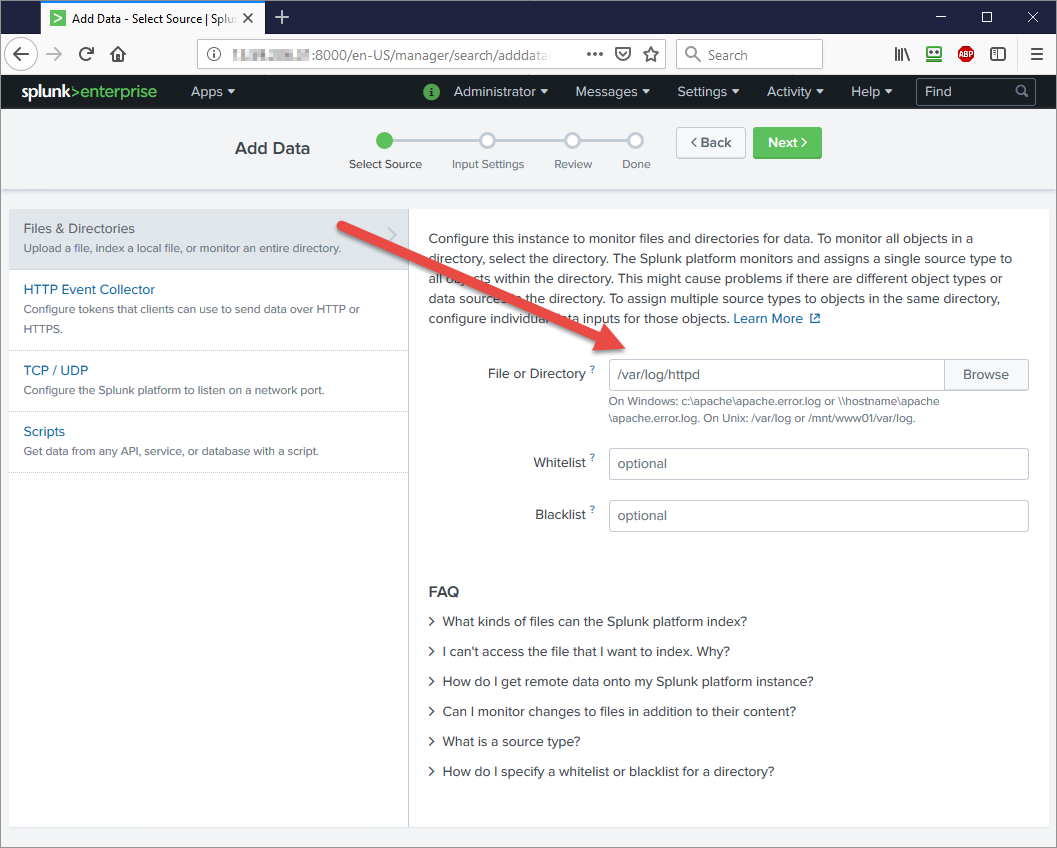1057x848 pixels.
Task: Click the Blacklist input field
Action: (818, 516)
